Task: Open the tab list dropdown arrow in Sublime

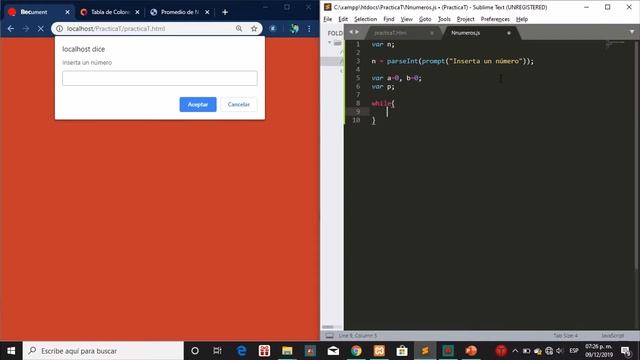Action: coord(632,32)
